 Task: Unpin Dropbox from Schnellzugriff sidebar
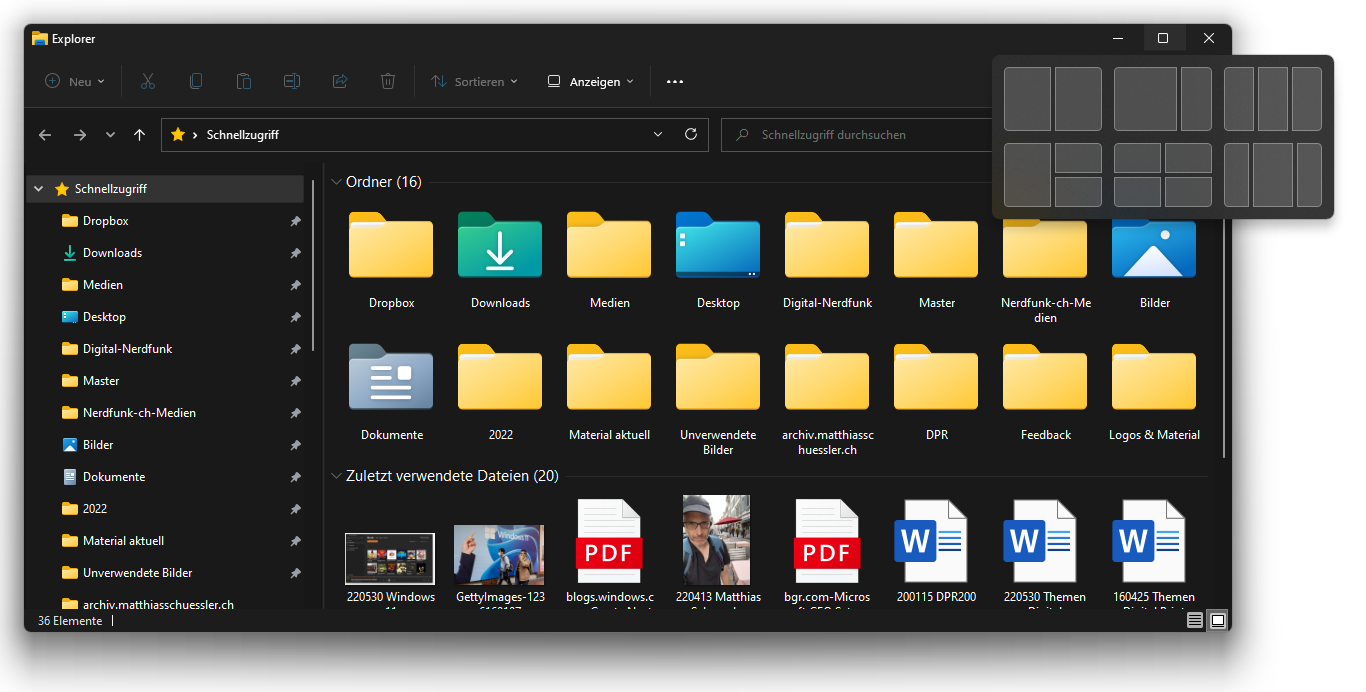tap(295, 221)
